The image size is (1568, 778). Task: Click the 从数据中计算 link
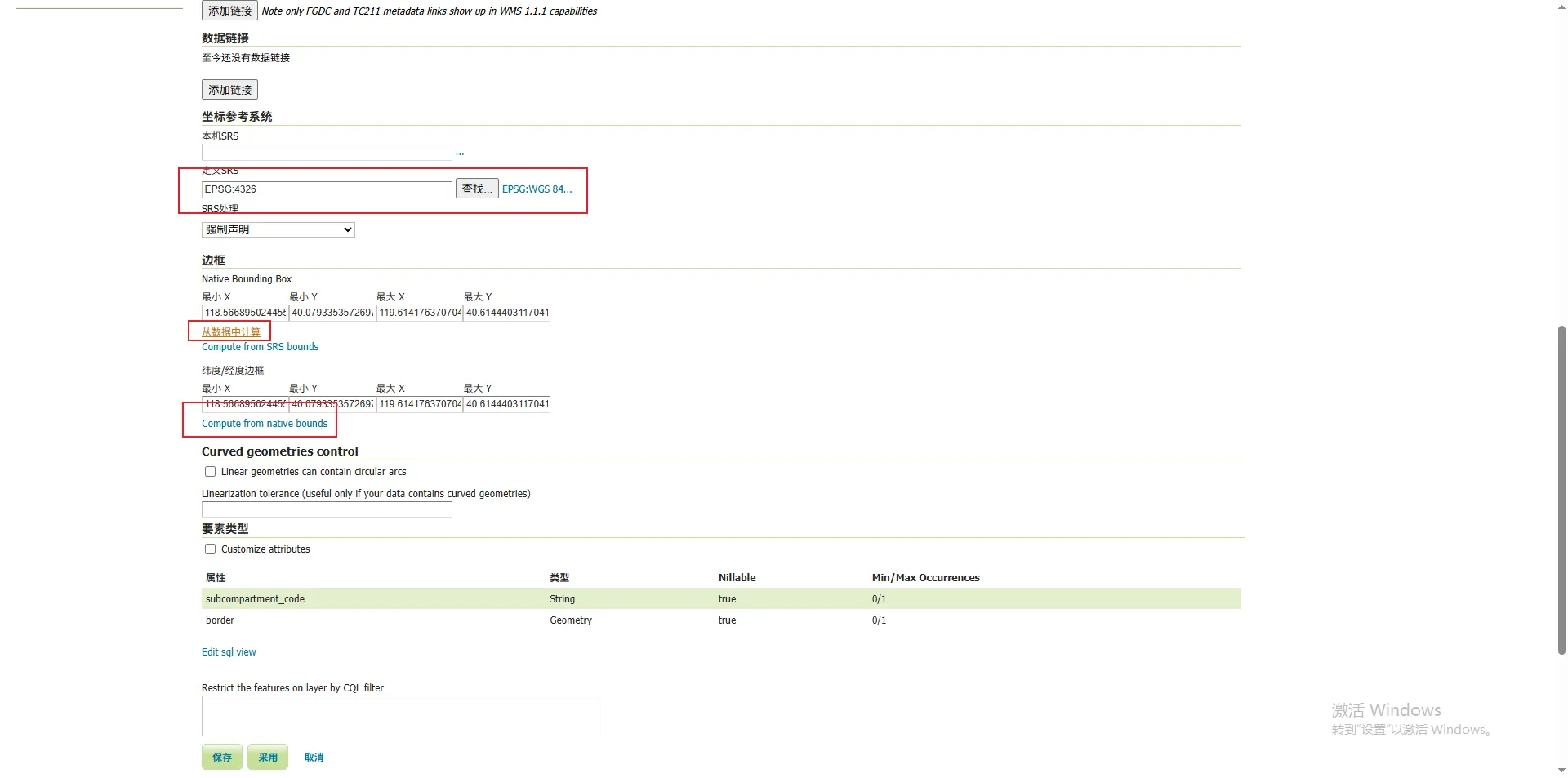[x=231, y=332]
